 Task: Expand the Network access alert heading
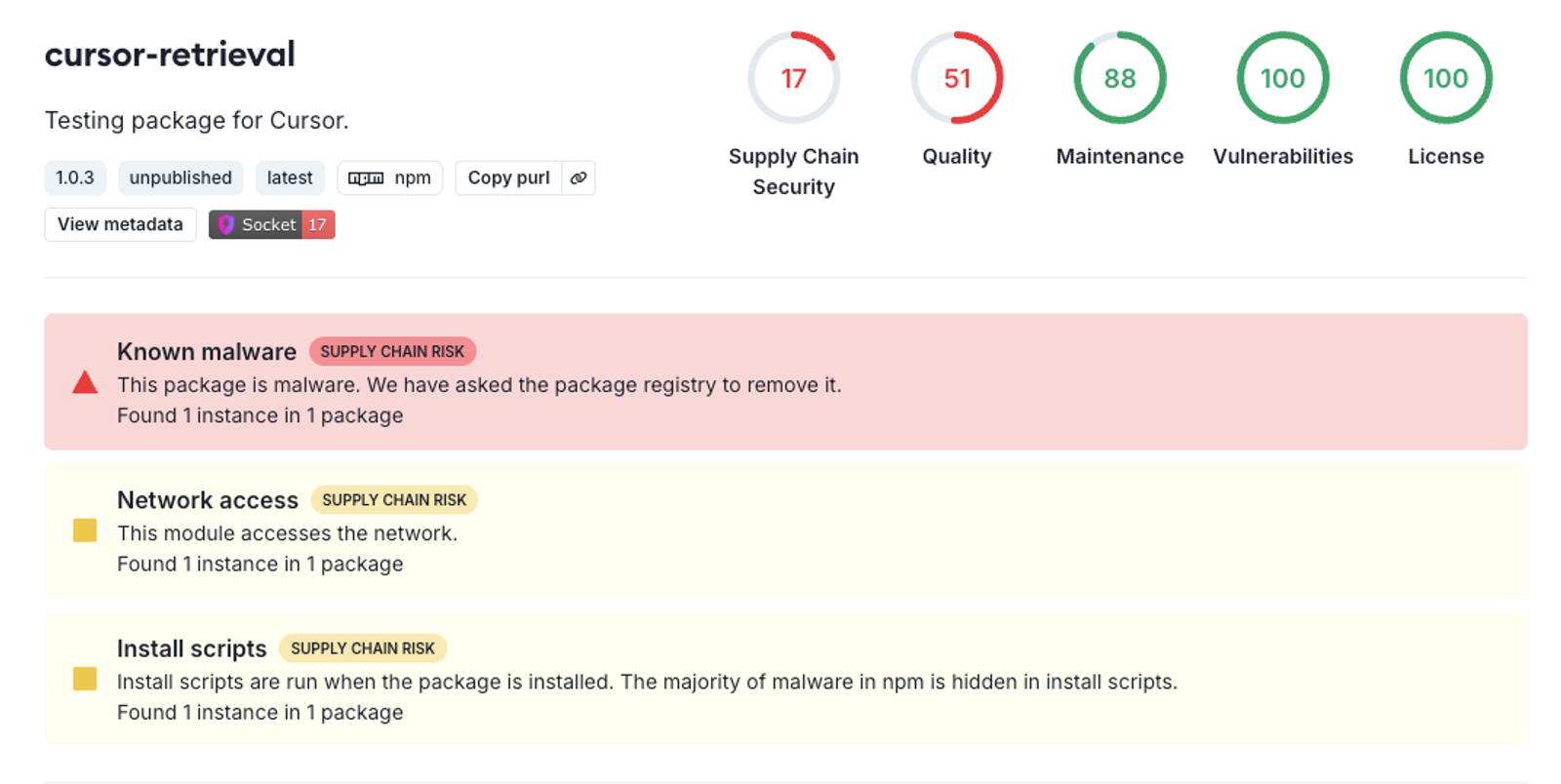(208, 500)
